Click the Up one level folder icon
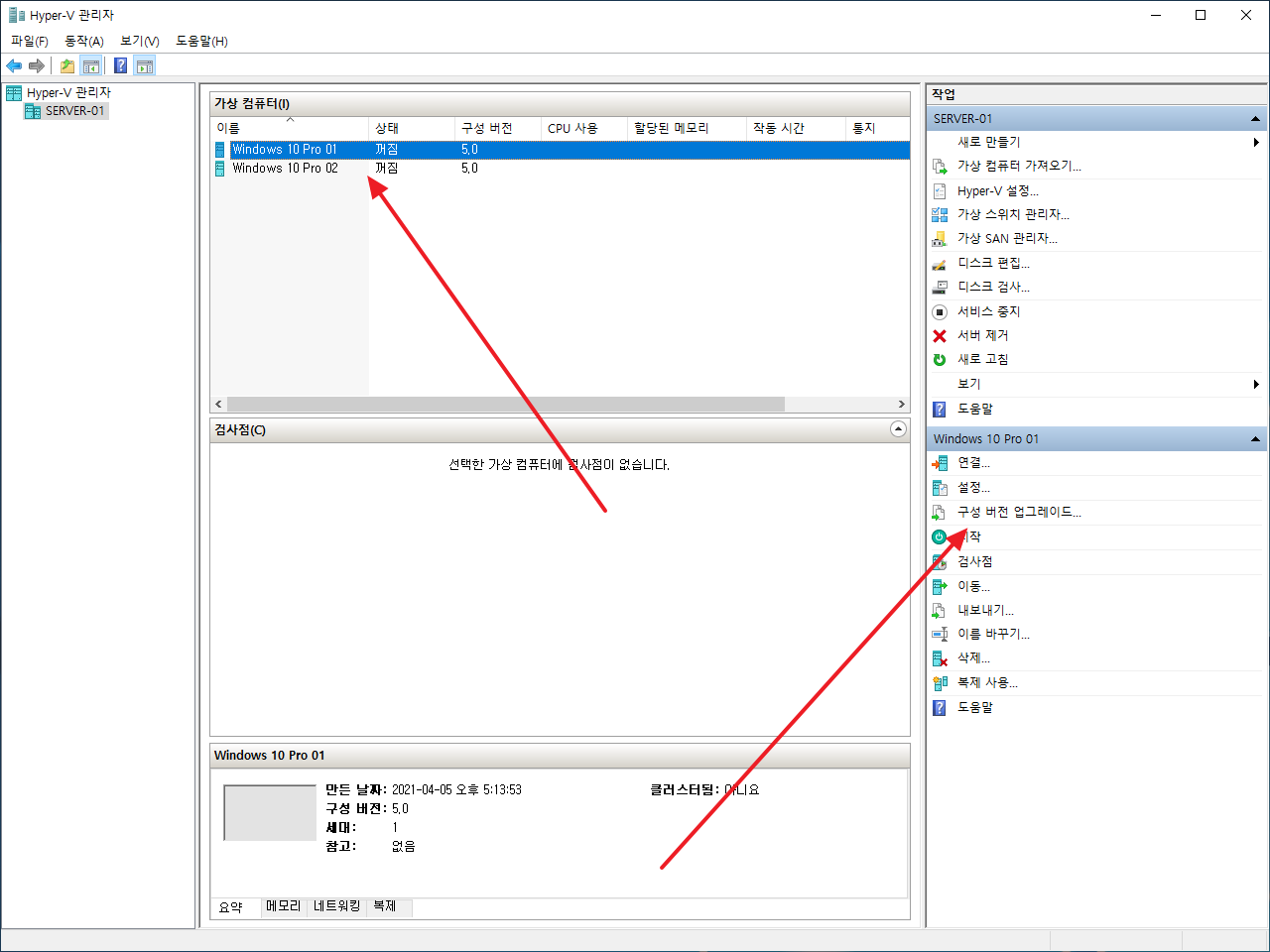Viewport: 1270px width, 952px height. coord(66,65)
